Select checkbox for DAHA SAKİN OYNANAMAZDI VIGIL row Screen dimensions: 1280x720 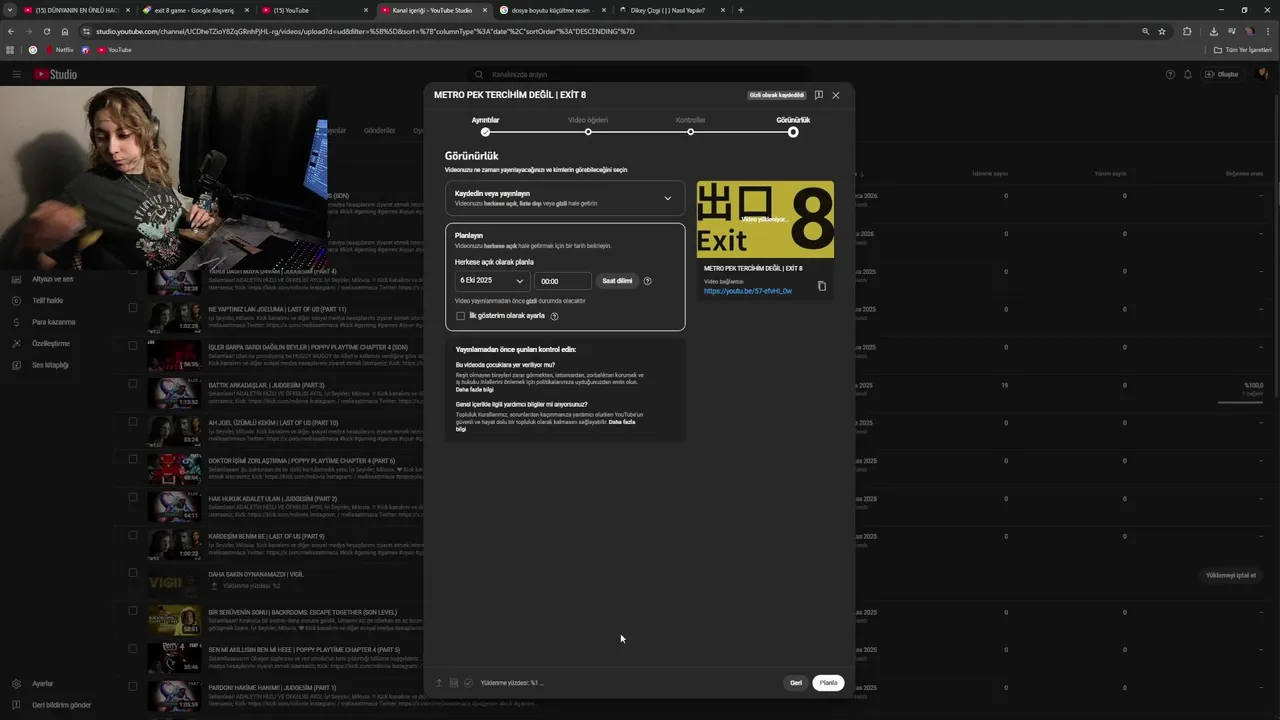[132, 573]
